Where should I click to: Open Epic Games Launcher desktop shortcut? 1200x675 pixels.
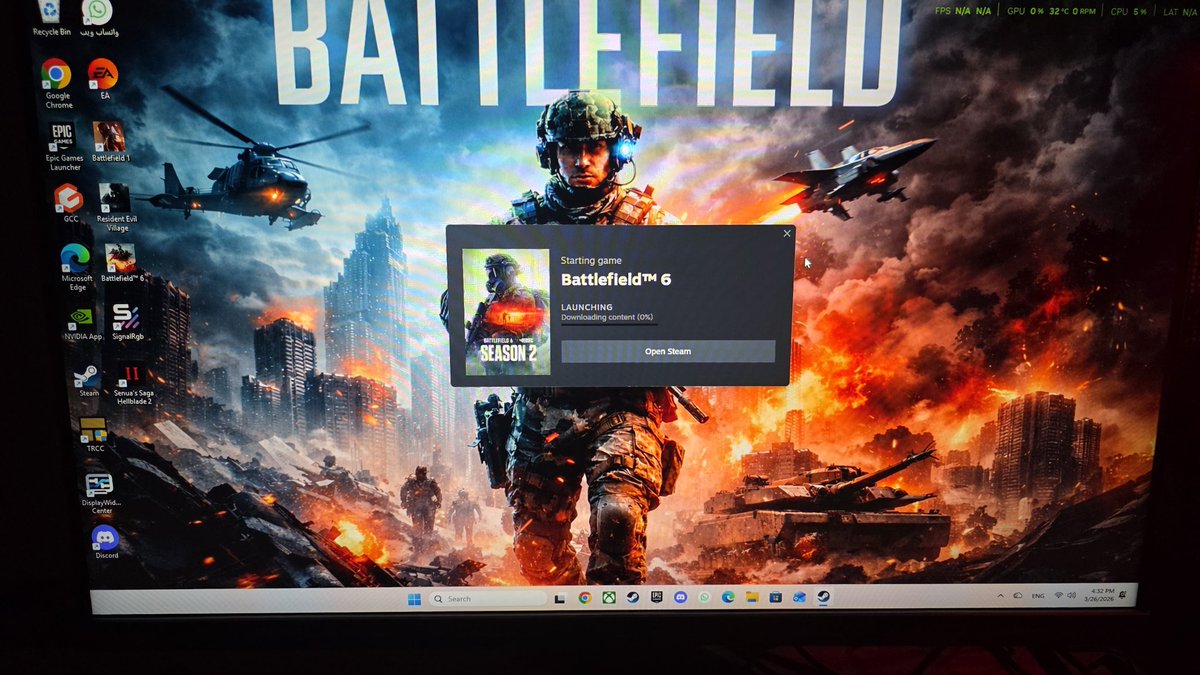(64, 147)
